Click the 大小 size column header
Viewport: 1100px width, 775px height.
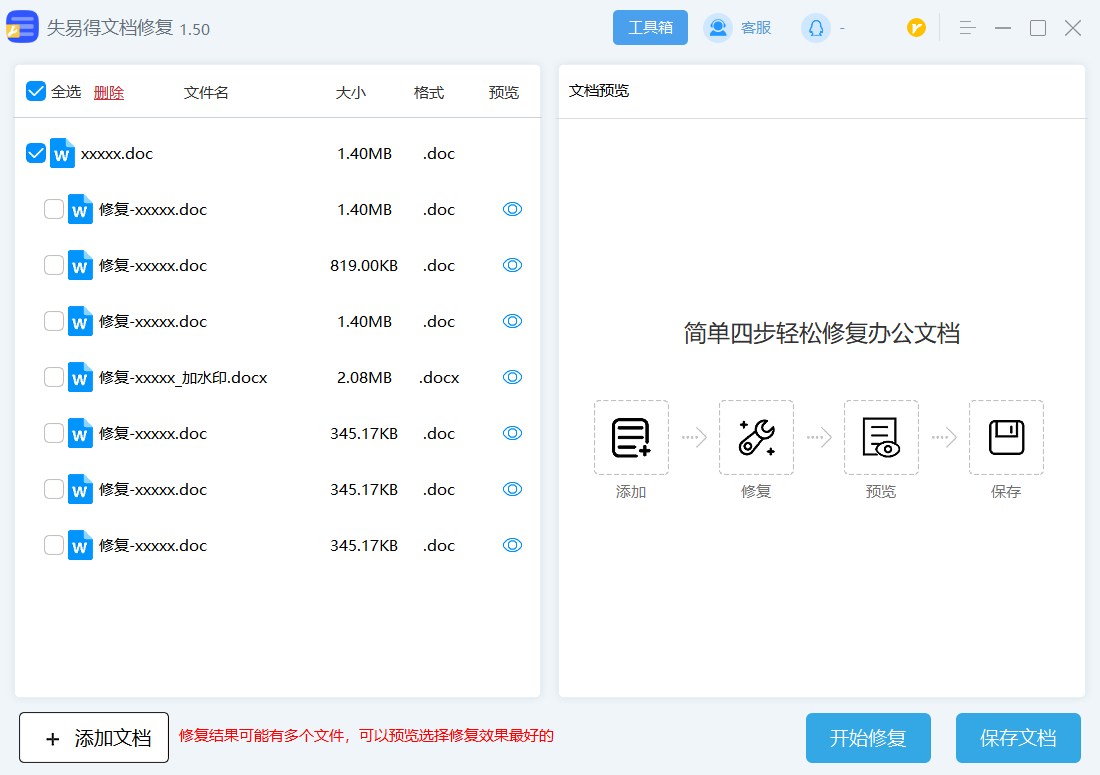[350, 93]
